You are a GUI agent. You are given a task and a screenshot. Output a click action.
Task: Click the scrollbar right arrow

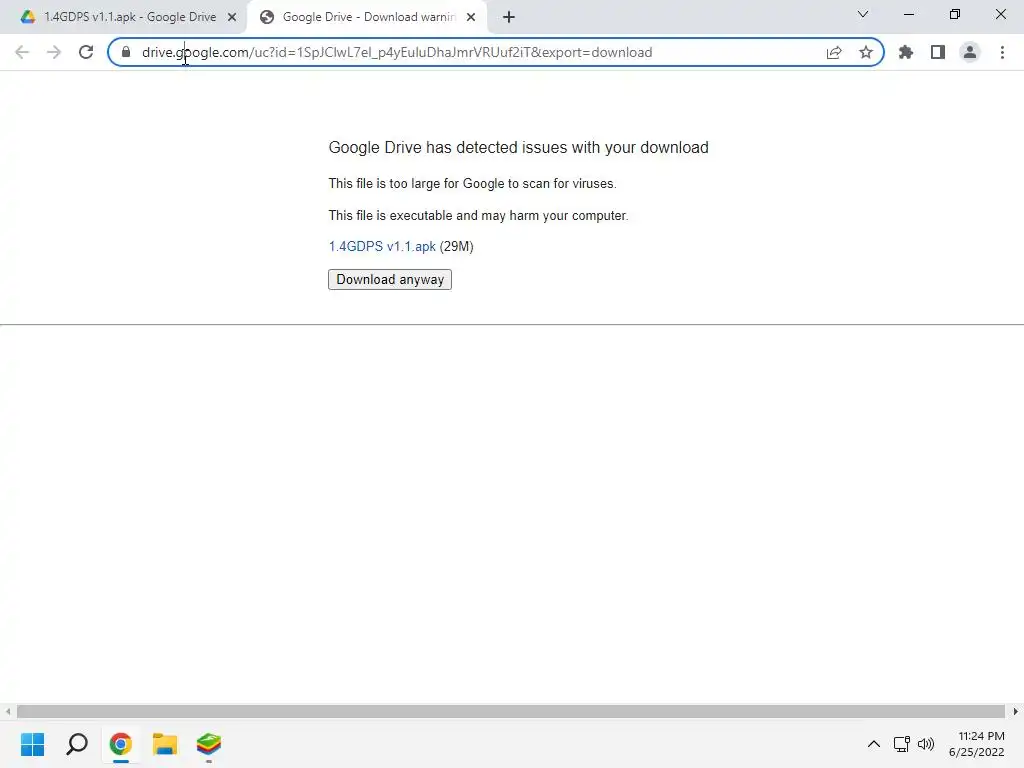click(1016, 711)
